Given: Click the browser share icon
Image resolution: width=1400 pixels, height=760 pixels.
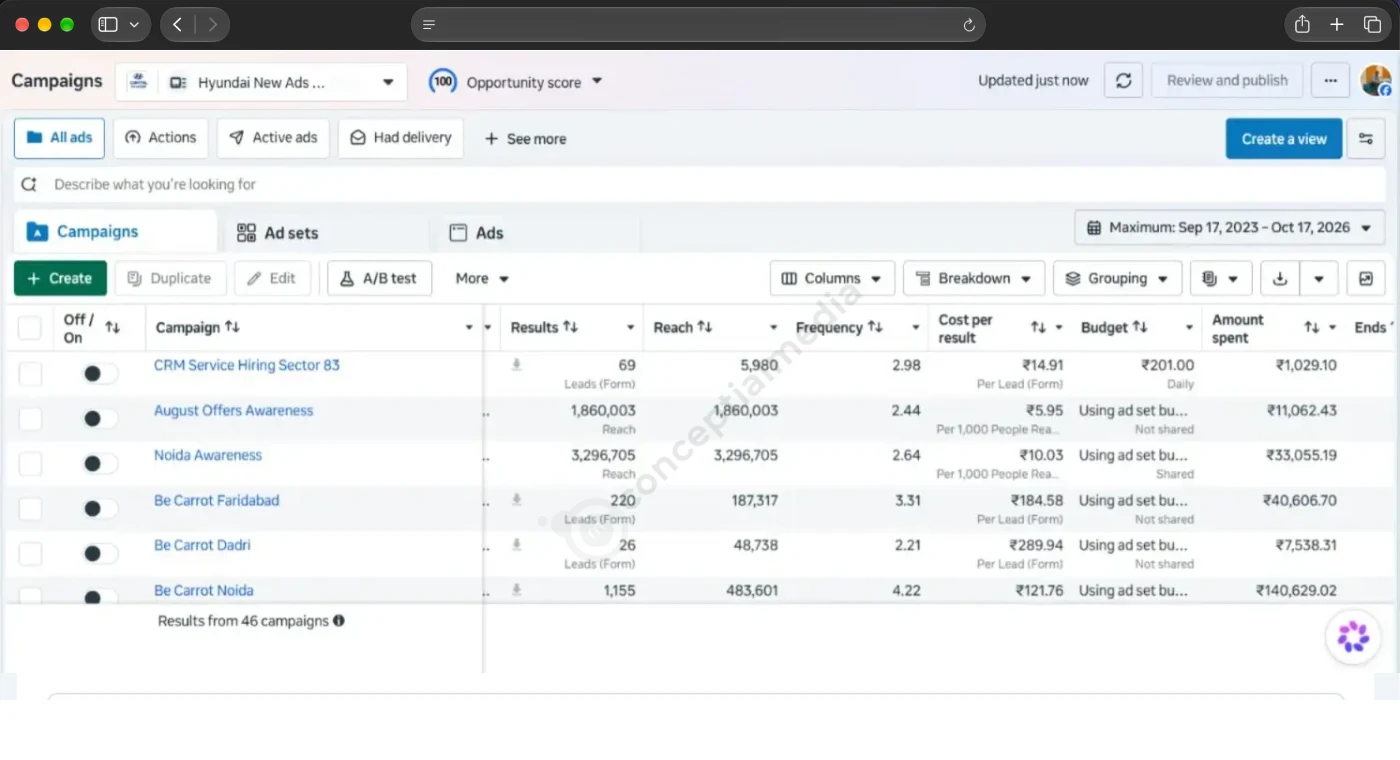Looking at the screenshot, I should 1302,25.
